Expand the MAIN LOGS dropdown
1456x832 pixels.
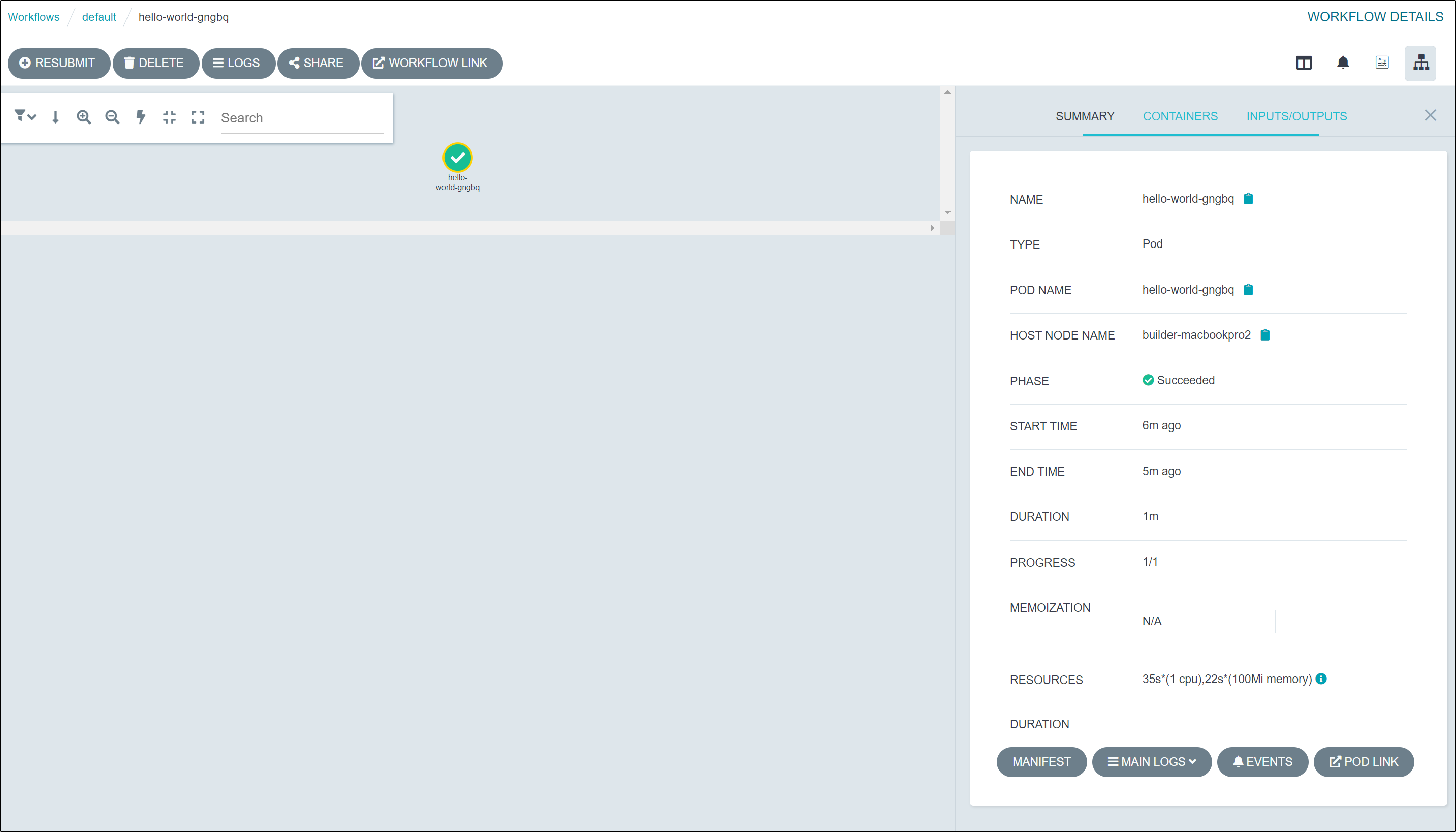click(x=1152, y=762)
